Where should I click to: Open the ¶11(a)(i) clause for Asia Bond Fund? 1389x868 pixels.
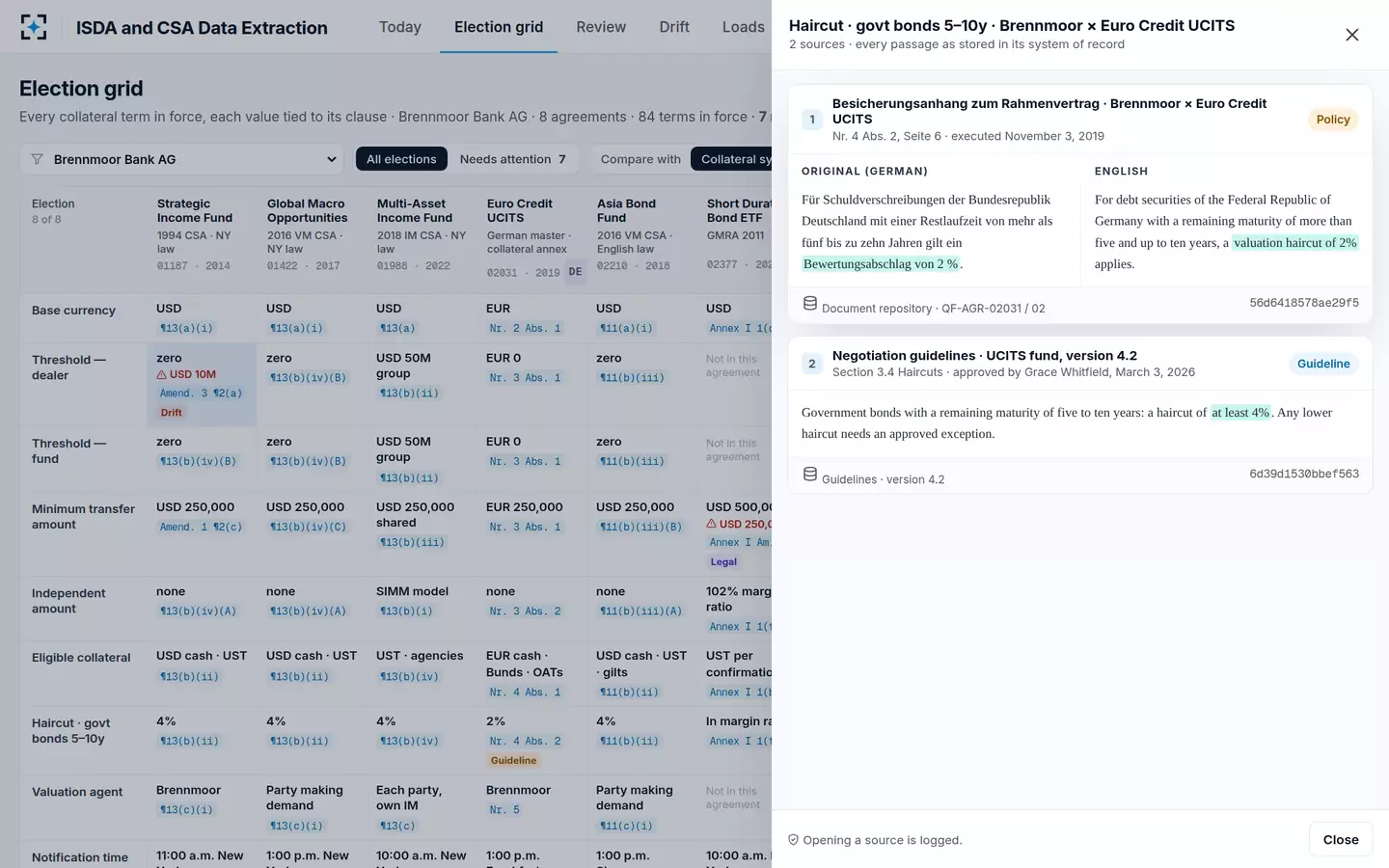click(x=626, y=329)
